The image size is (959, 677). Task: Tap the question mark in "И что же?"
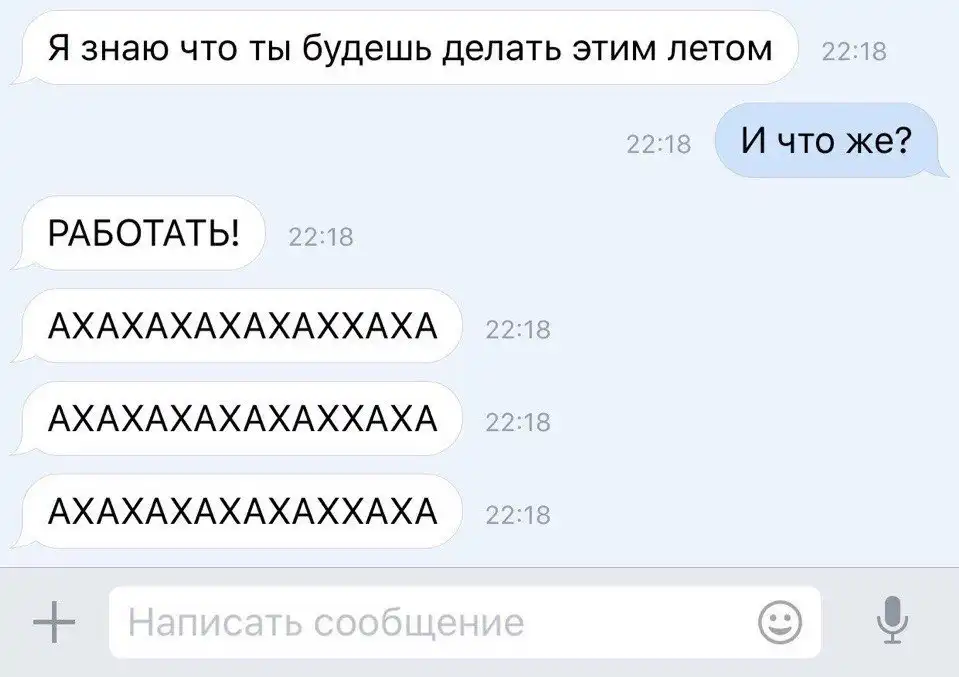coord(902,140)
